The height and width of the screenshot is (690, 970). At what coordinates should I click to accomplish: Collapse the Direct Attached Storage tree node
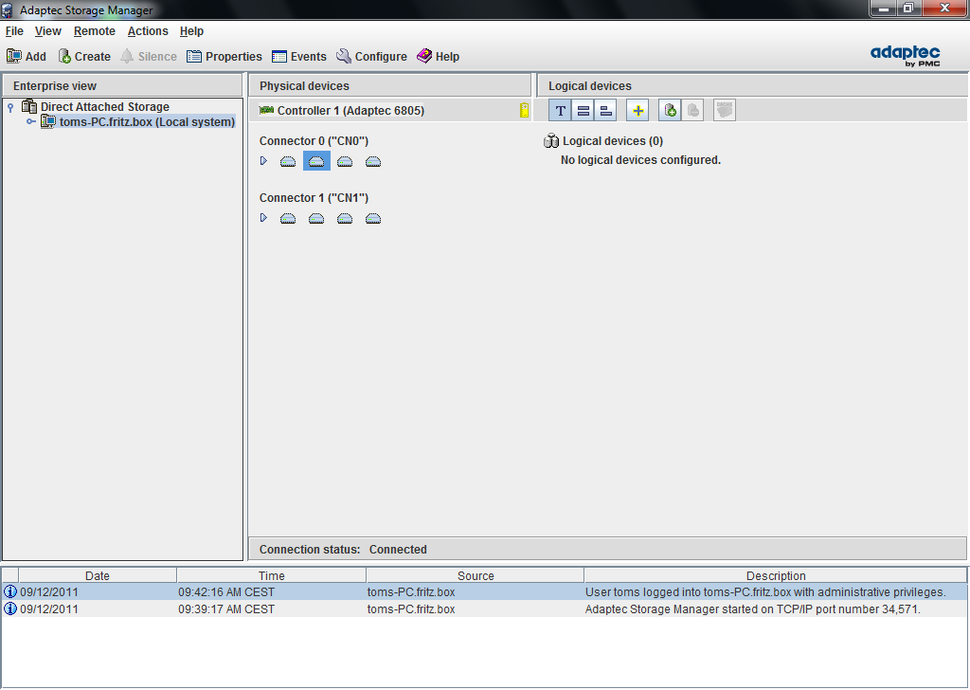(x=11, y=108)
